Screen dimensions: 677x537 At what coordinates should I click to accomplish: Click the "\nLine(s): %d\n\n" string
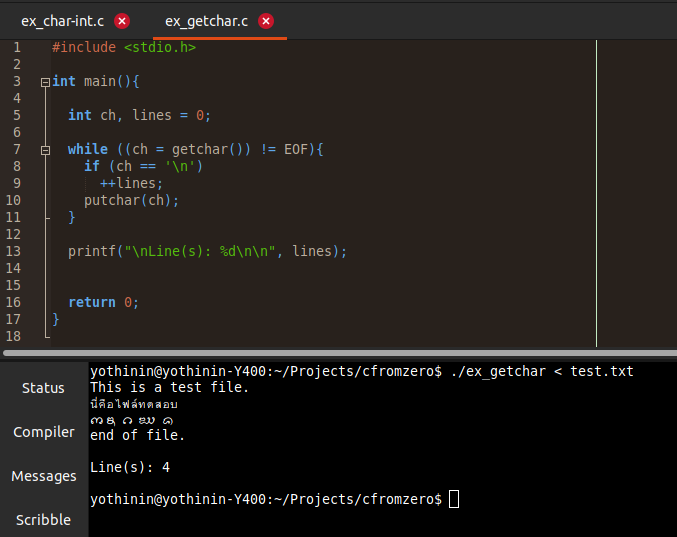(199, 251)
